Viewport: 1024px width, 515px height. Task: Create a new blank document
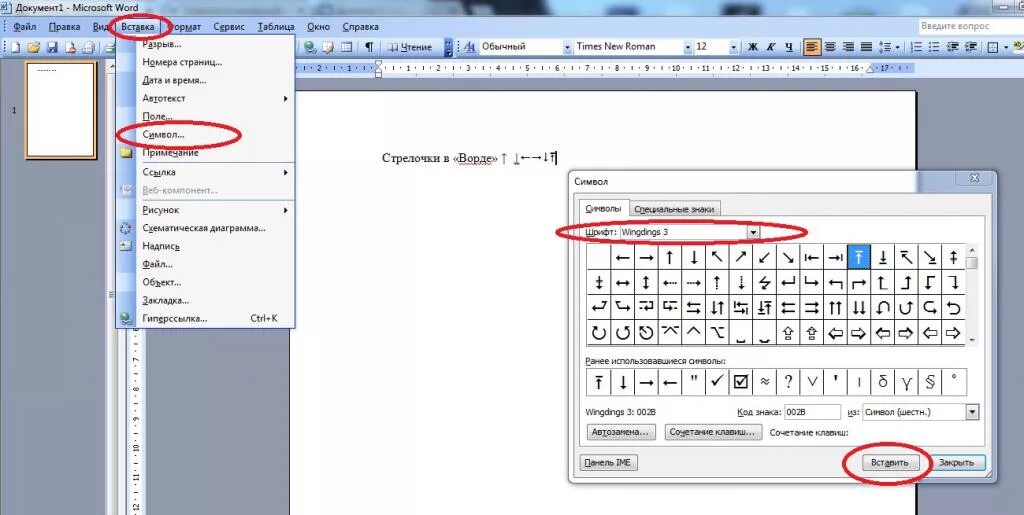tap(15, 47)
